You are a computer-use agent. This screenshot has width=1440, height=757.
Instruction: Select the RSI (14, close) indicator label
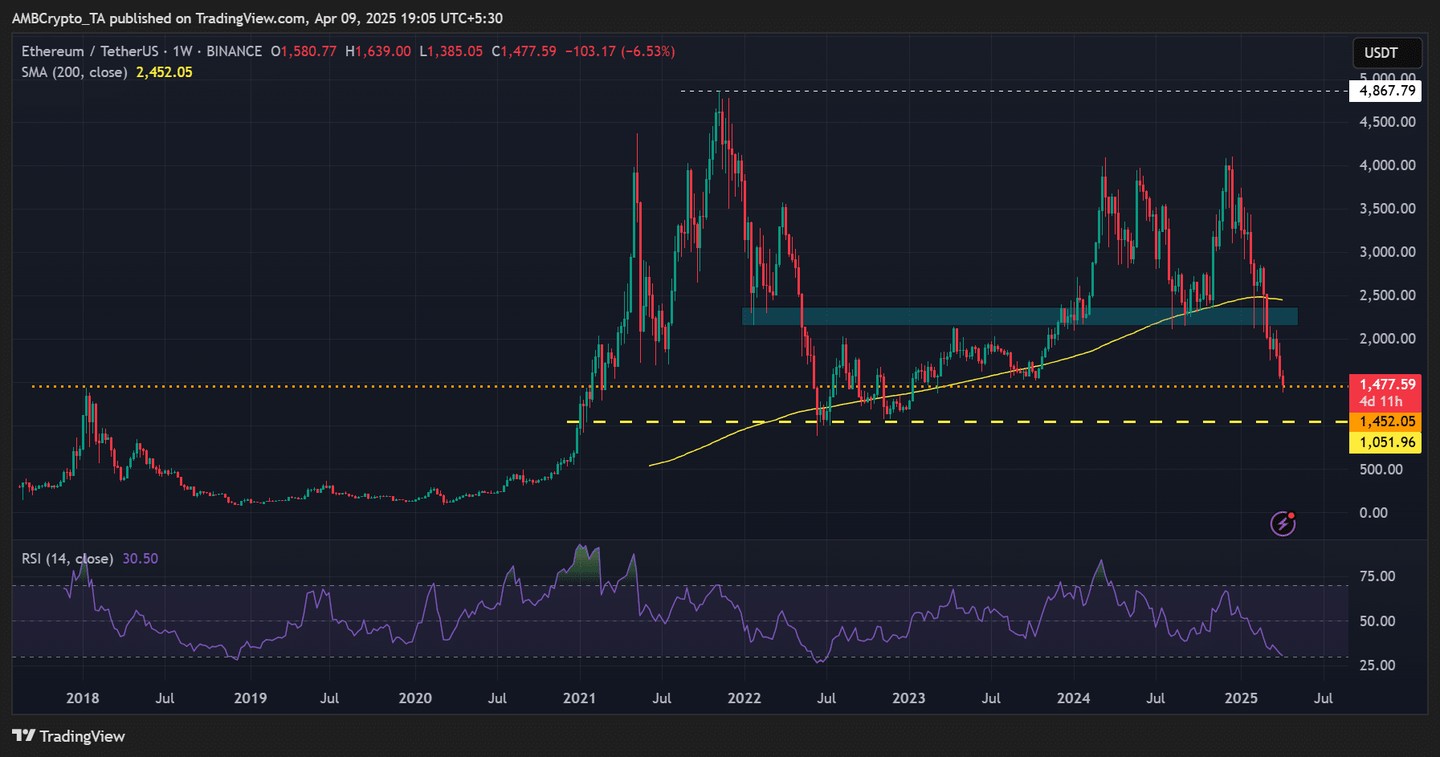coord(67,559)
